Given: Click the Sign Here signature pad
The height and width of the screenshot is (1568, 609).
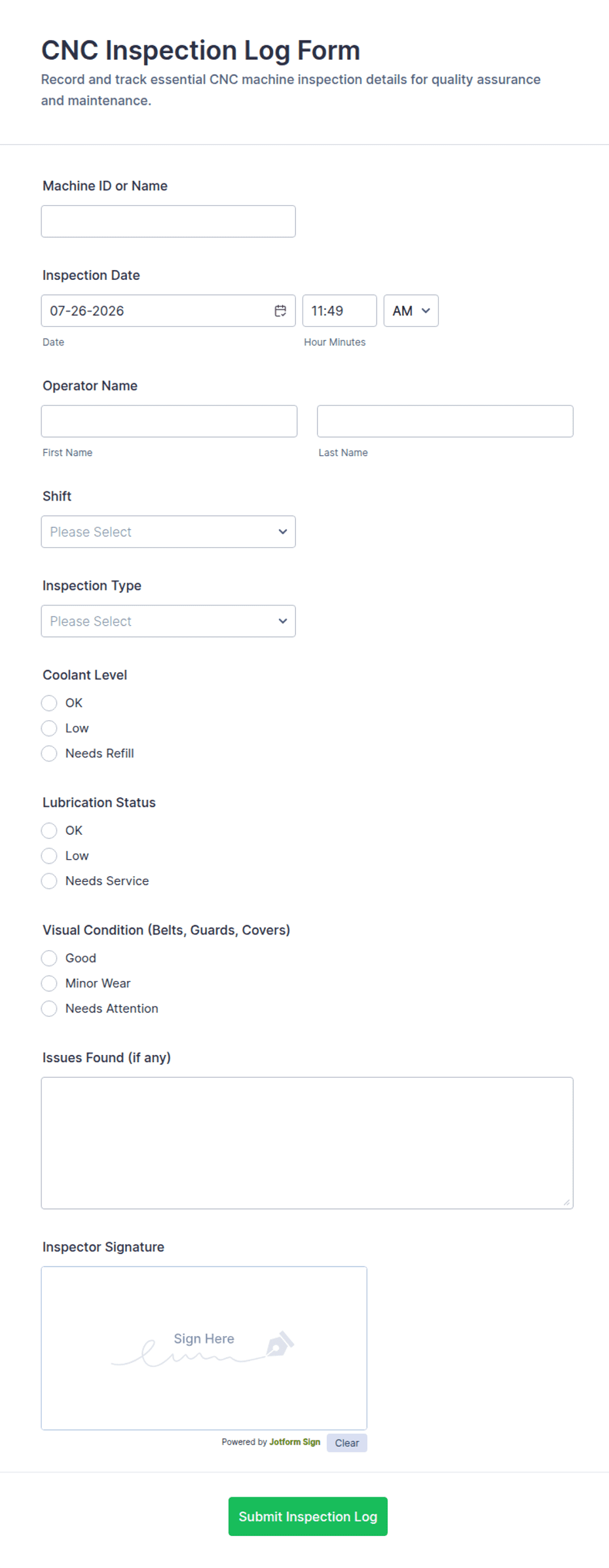Looking at the screenshot, I should [204, 1348].
